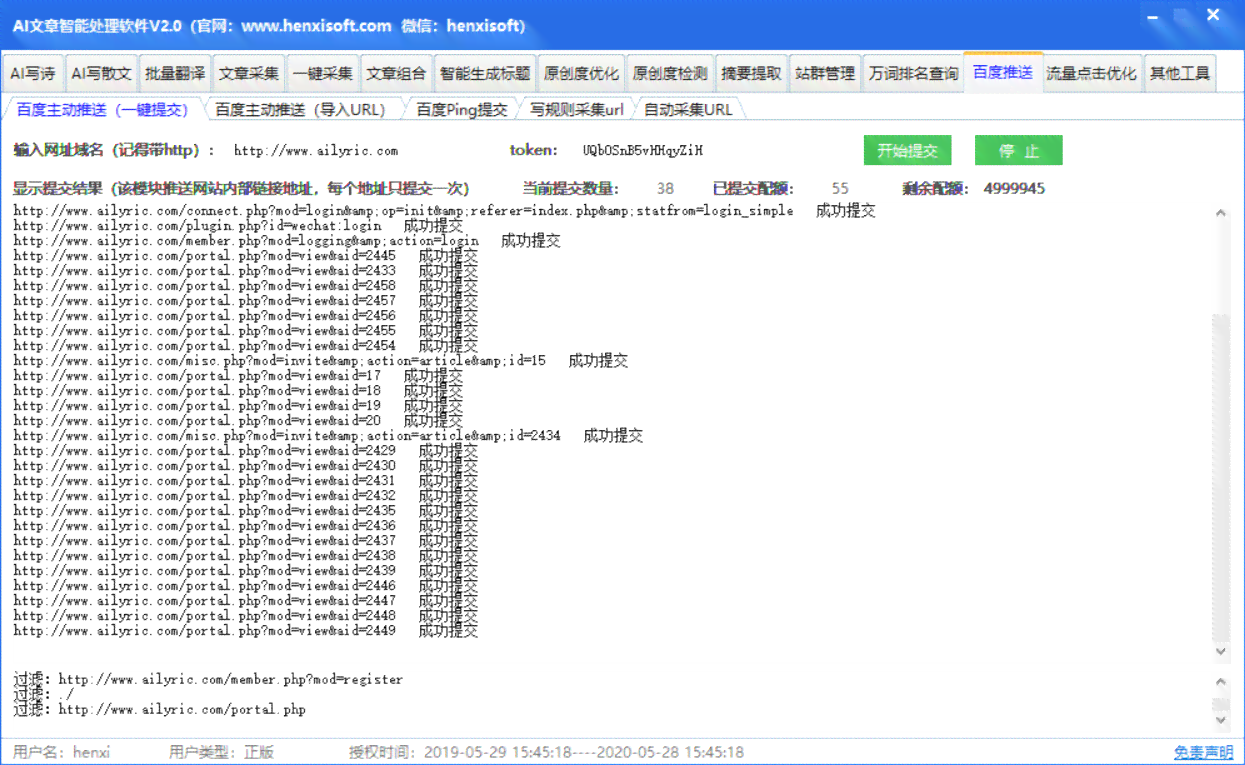Screen dimensions: 1245x765
Task: Select the line with aid=2435
Action: 246,511
